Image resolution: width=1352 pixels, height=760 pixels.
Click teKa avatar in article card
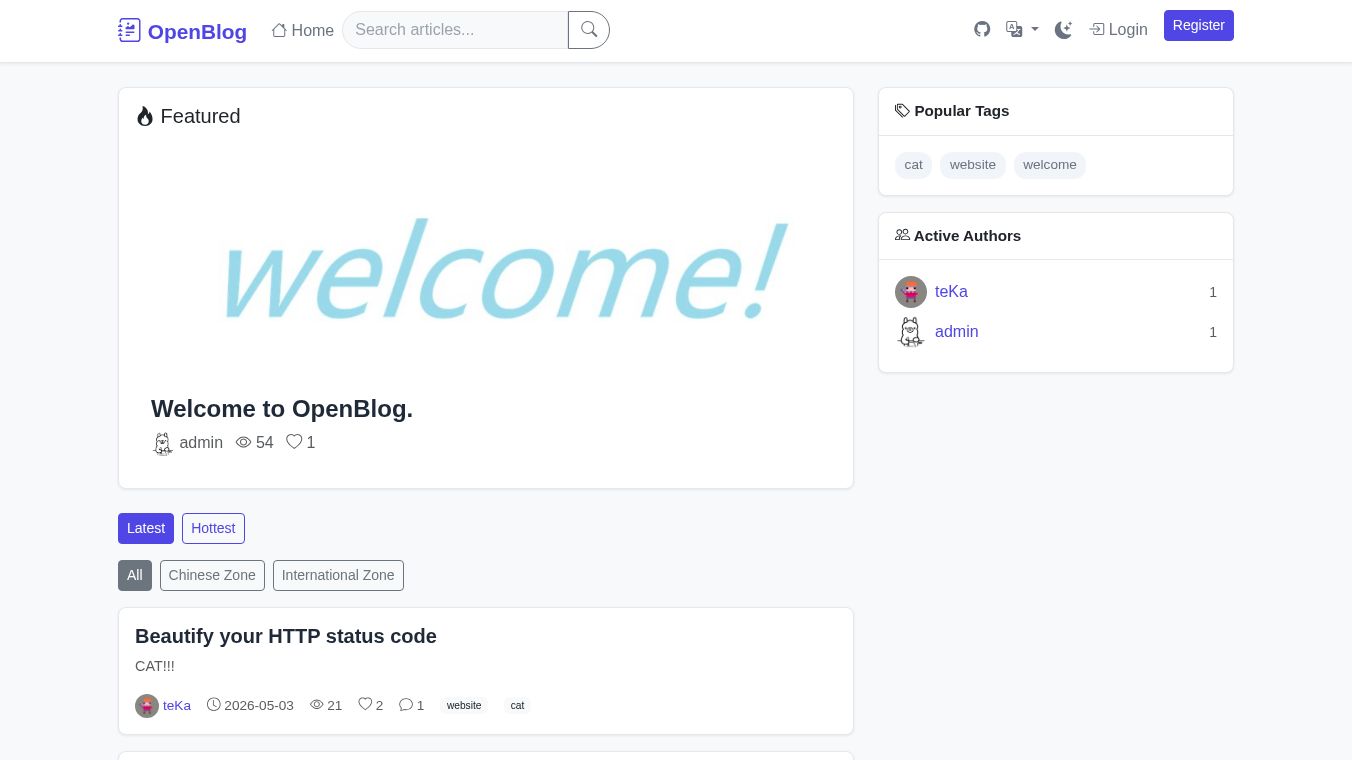147,706
